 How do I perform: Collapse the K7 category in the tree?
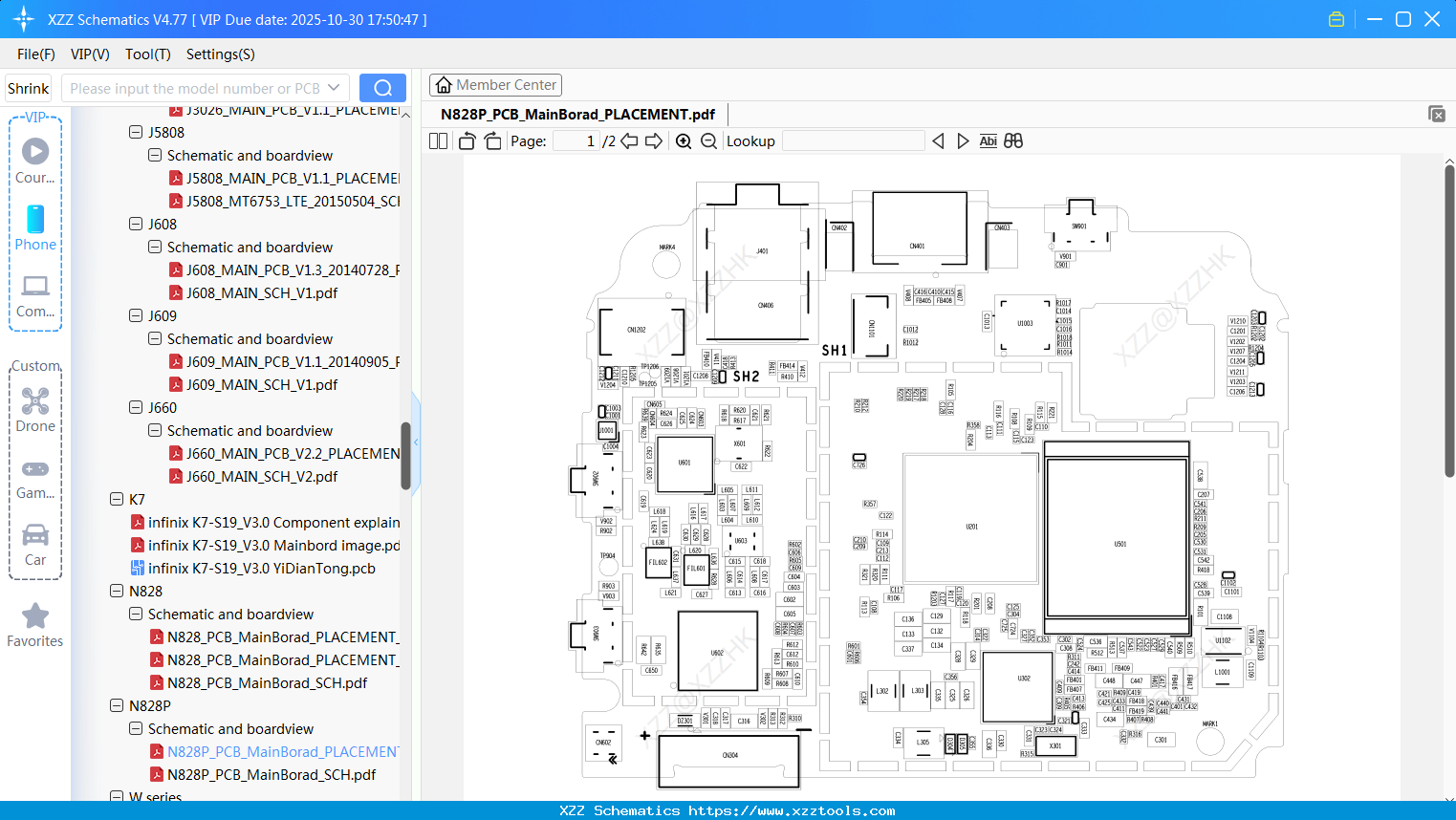tap(115, 499)
